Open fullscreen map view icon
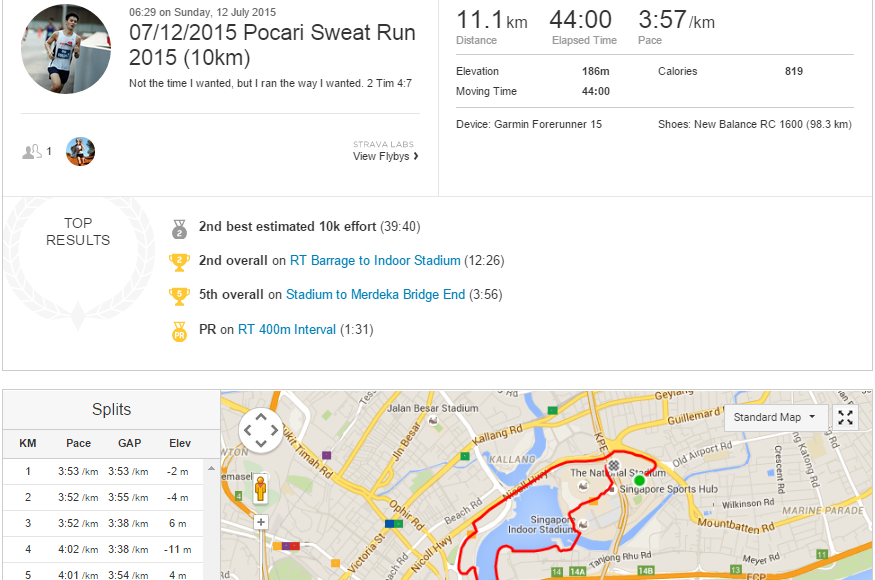This screenshot has width=875, height=580. coord(845,417)
